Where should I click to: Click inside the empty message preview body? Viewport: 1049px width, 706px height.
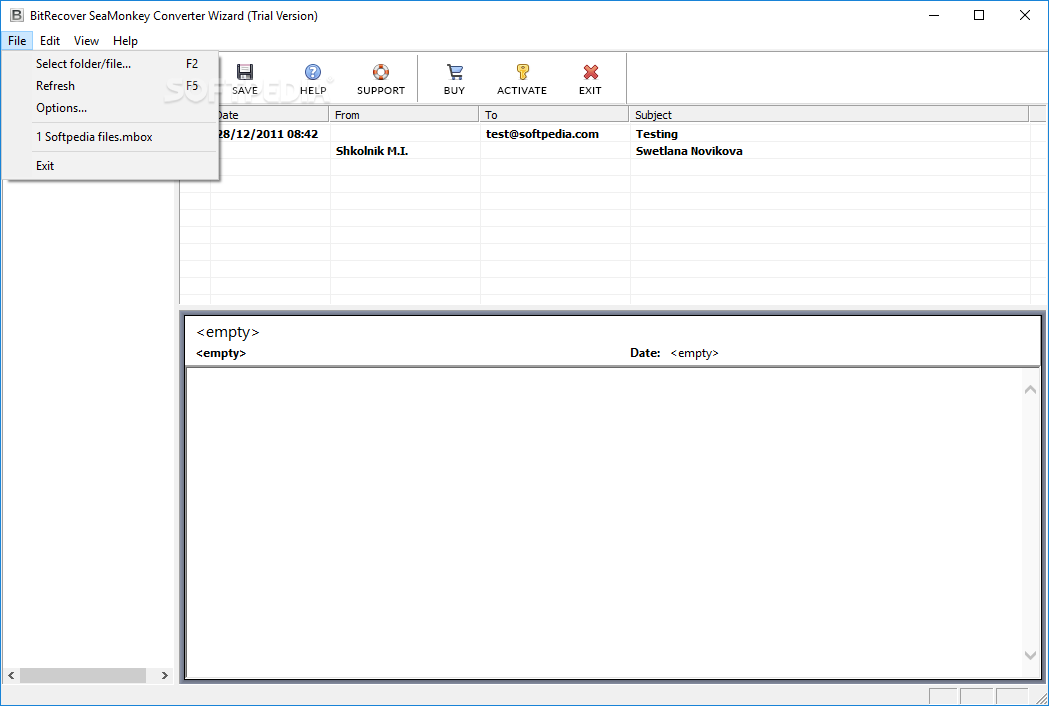tap(604, 522)
